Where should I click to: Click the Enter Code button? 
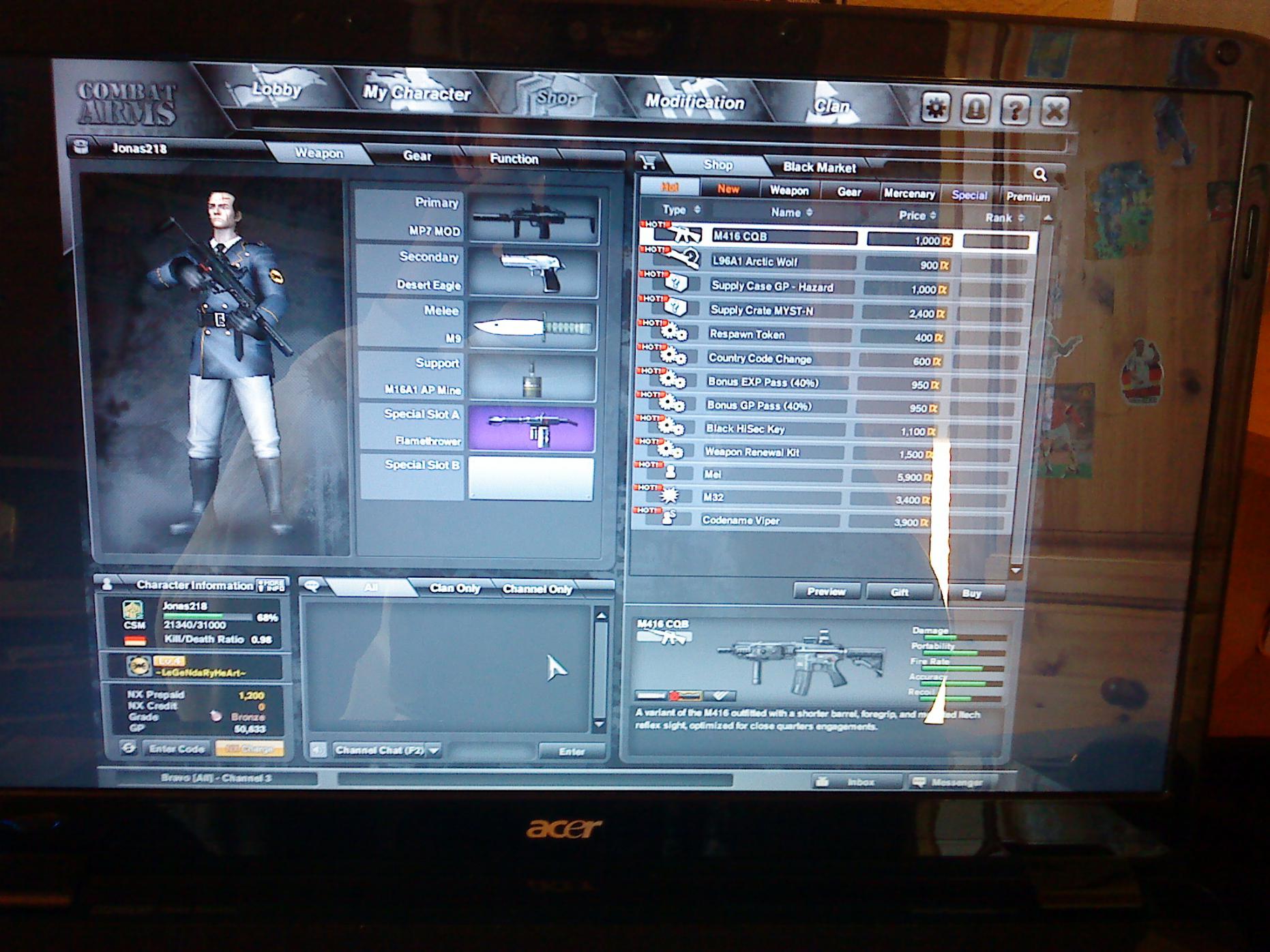pyautogui.click(x=177, y=748)
